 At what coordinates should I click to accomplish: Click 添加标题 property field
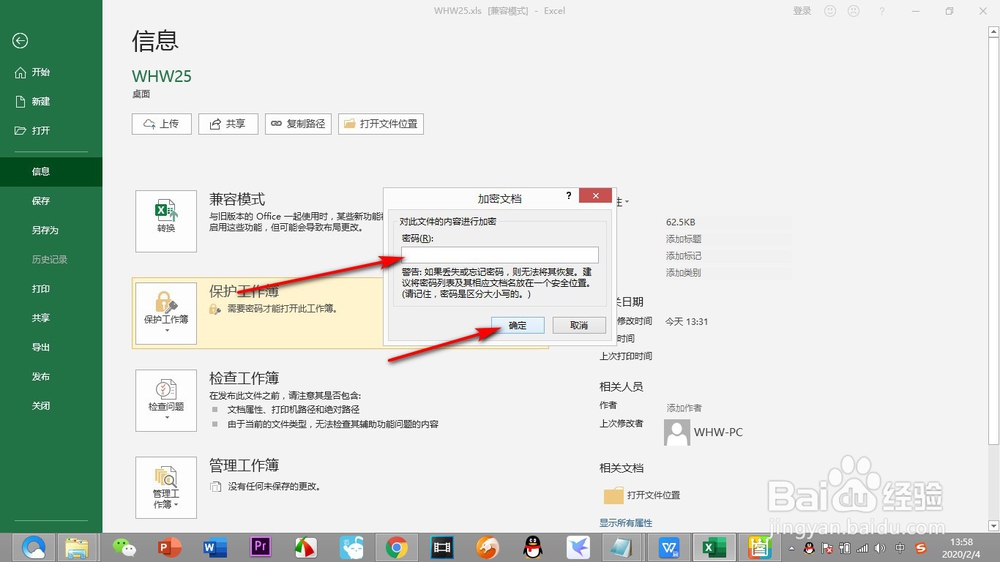point(684,239)
